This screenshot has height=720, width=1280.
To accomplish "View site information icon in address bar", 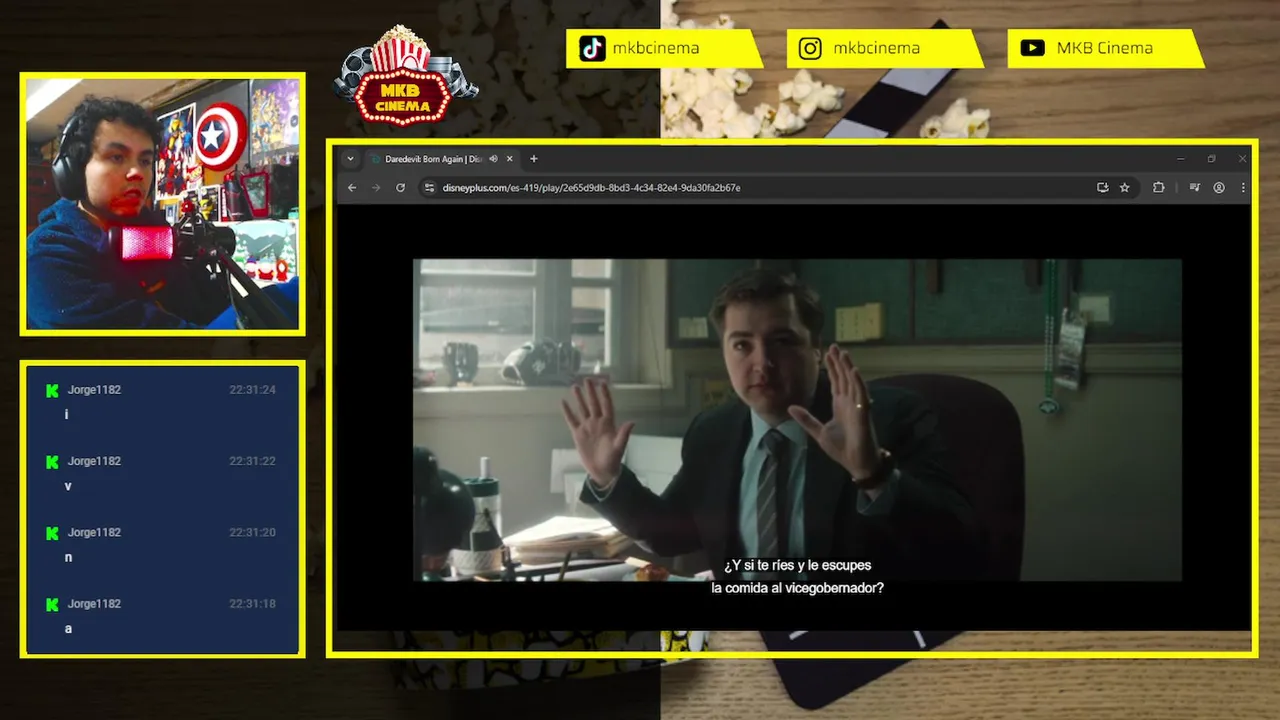I will (x=429, y=187).
